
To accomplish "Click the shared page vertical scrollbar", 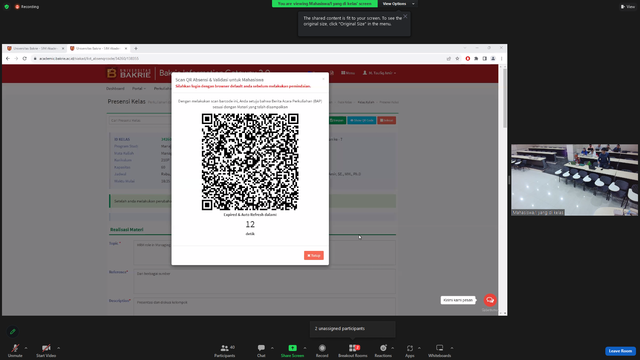I will [505, 98].
